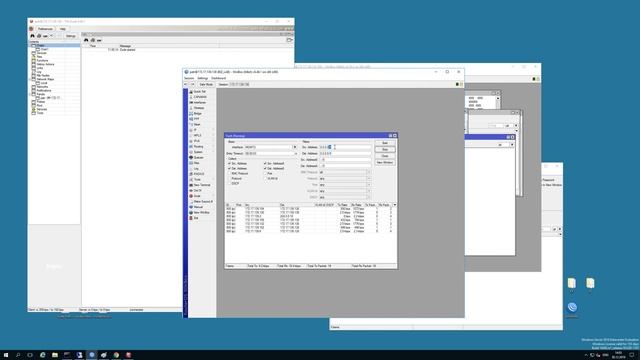Toggle Safe Mode button in WinBox
The height and width of the screenshot is (360, 640).
click(x=206, y=84)
